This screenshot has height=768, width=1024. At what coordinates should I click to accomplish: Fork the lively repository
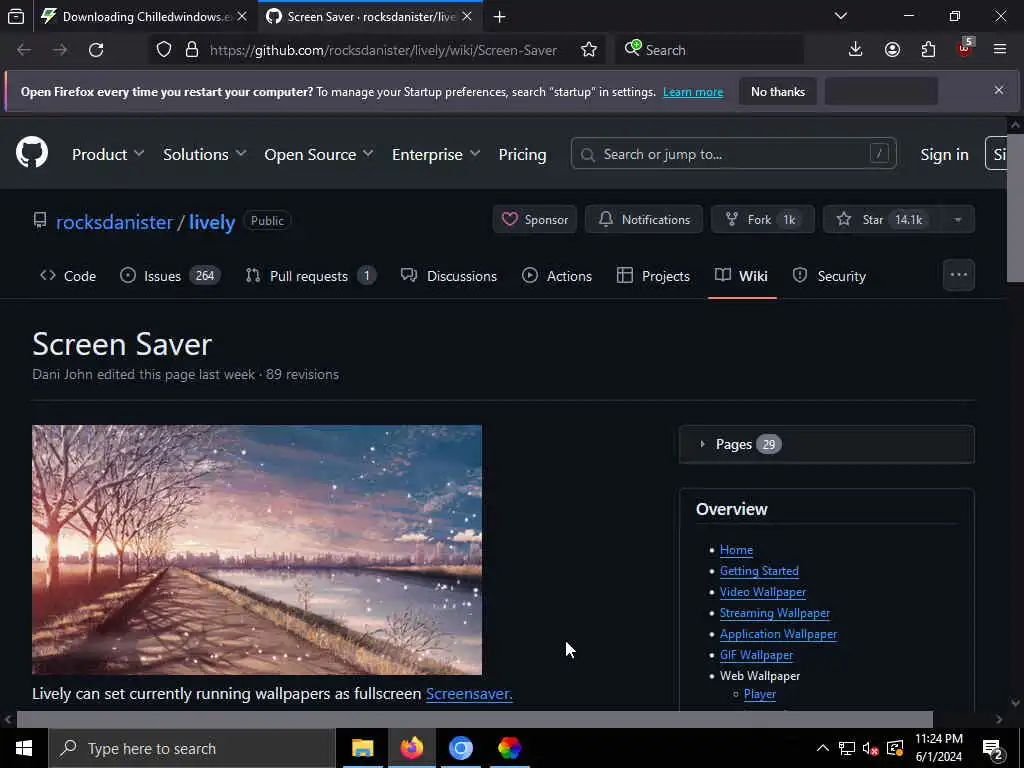(763, 219)
